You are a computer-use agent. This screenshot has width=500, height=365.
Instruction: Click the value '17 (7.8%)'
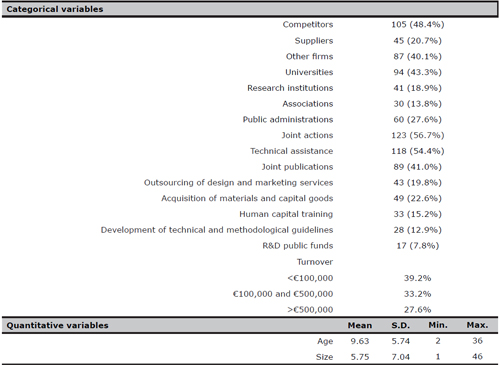(418, 246)
